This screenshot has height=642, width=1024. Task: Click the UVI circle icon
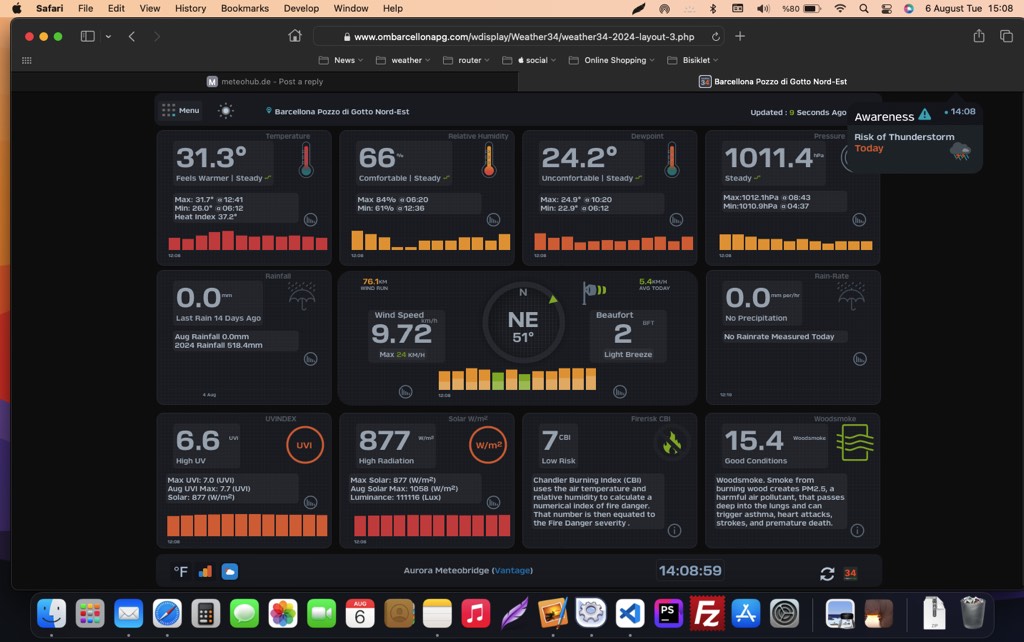pos(305,445)
